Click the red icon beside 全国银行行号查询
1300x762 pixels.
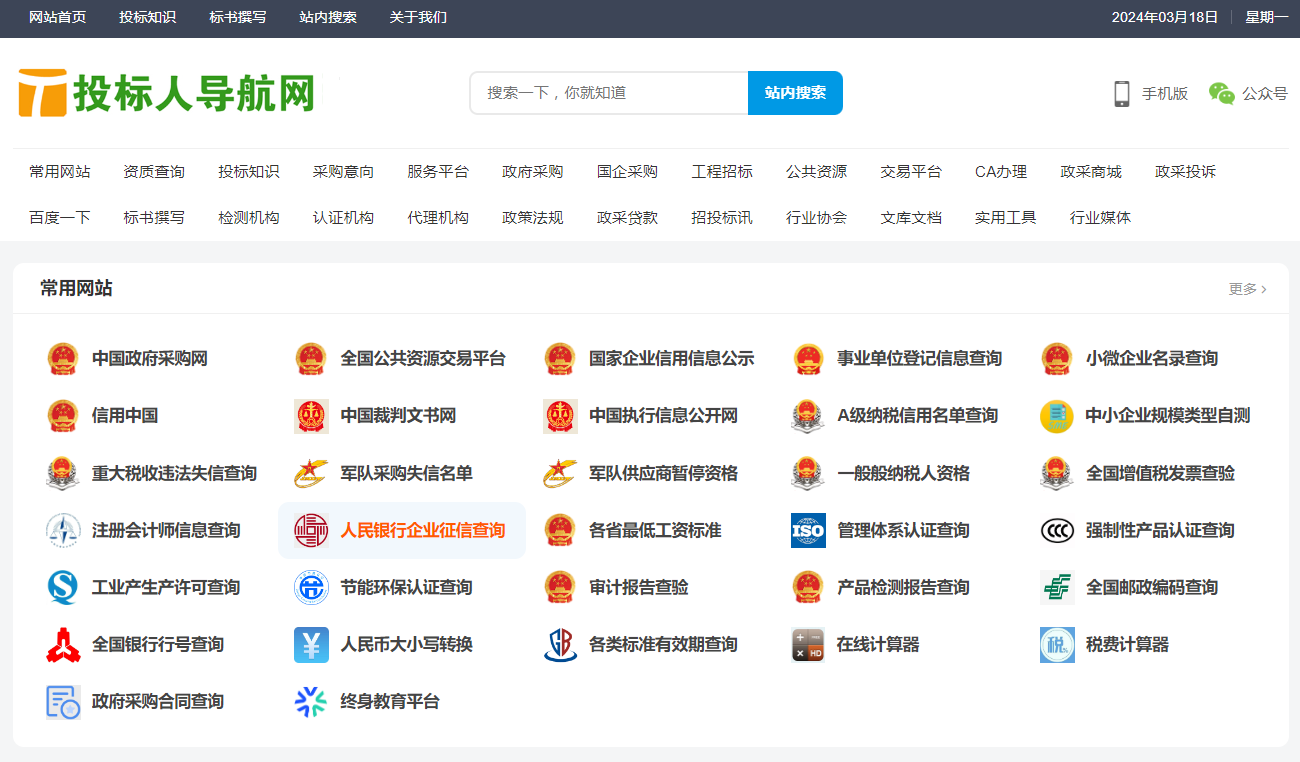tap(63, 645)
